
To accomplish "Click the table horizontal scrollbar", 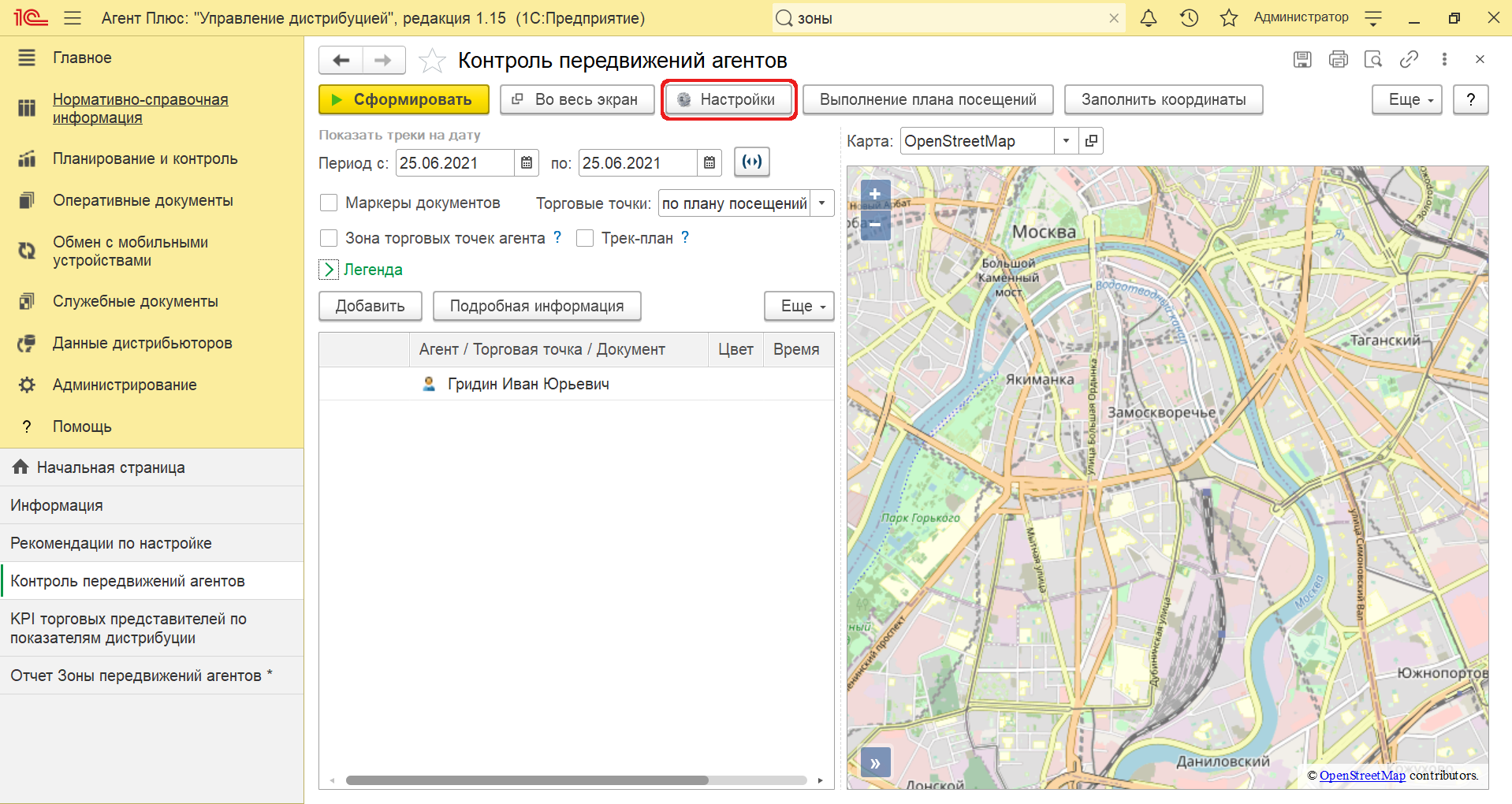I will point(527,780).
